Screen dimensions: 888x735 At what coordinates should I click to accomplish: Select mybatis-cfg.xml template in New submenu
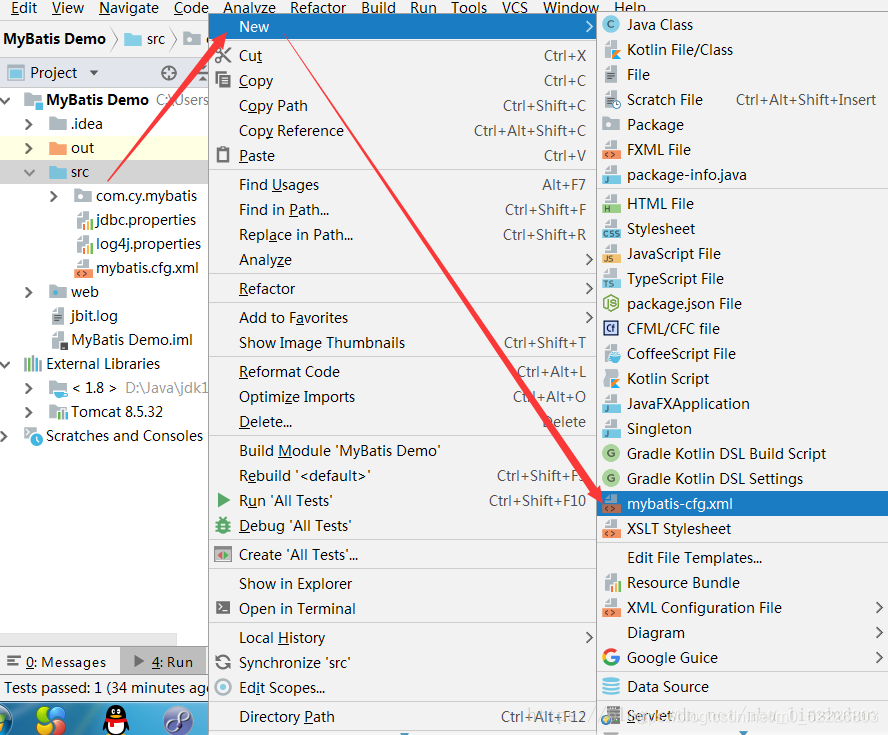[742, 503]
